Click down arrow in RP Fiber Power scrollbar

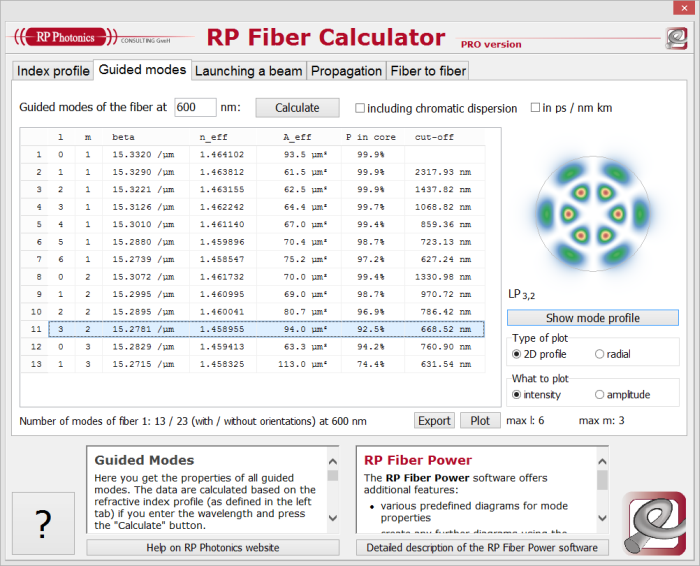click(603, 518)
